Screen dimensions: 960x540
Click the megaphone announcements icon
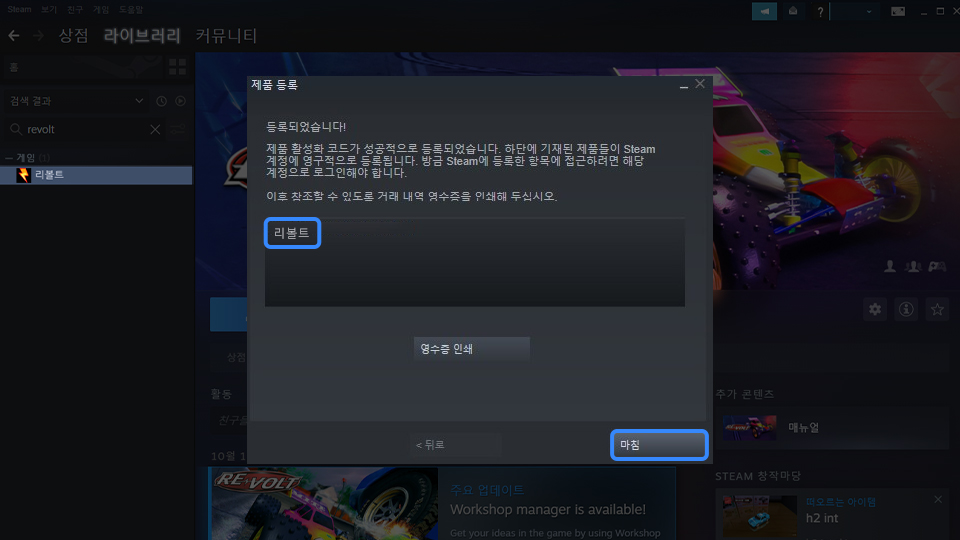click(764, 11)
